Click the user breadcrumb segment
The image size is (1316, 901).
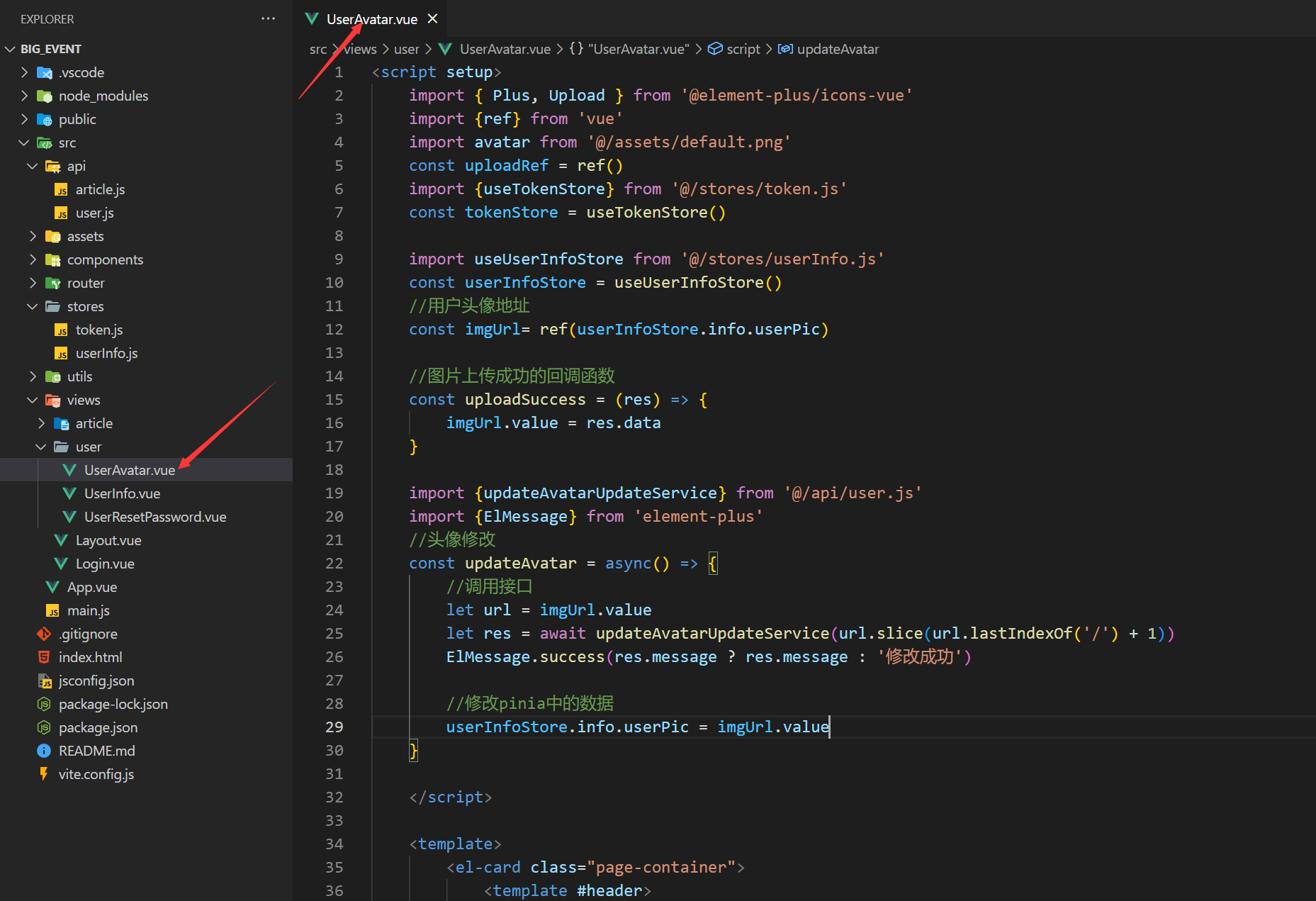click(407, 49)
